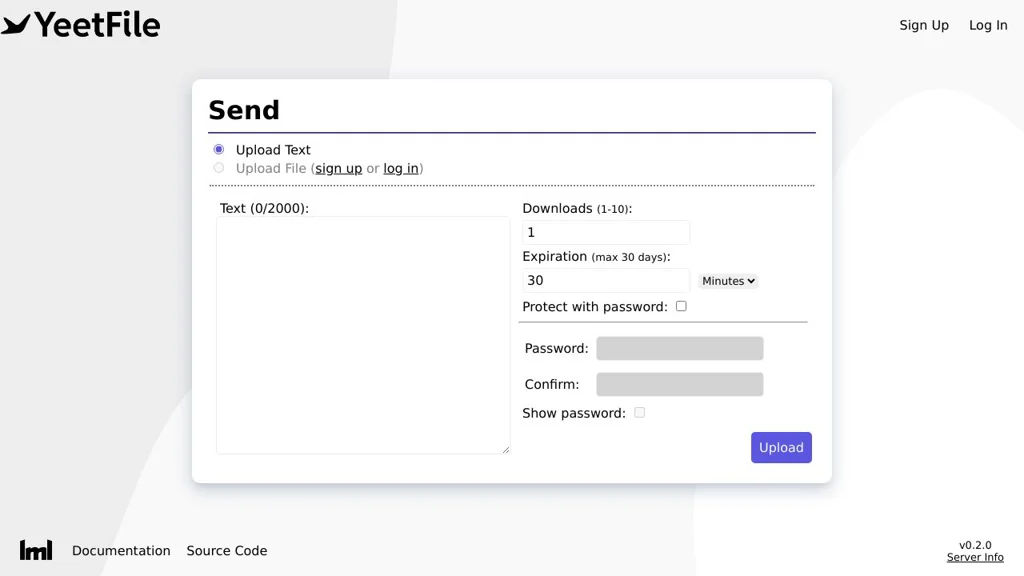
Task: Follow the "sign up" link beside Upload File
Action: tap(339, 169)
